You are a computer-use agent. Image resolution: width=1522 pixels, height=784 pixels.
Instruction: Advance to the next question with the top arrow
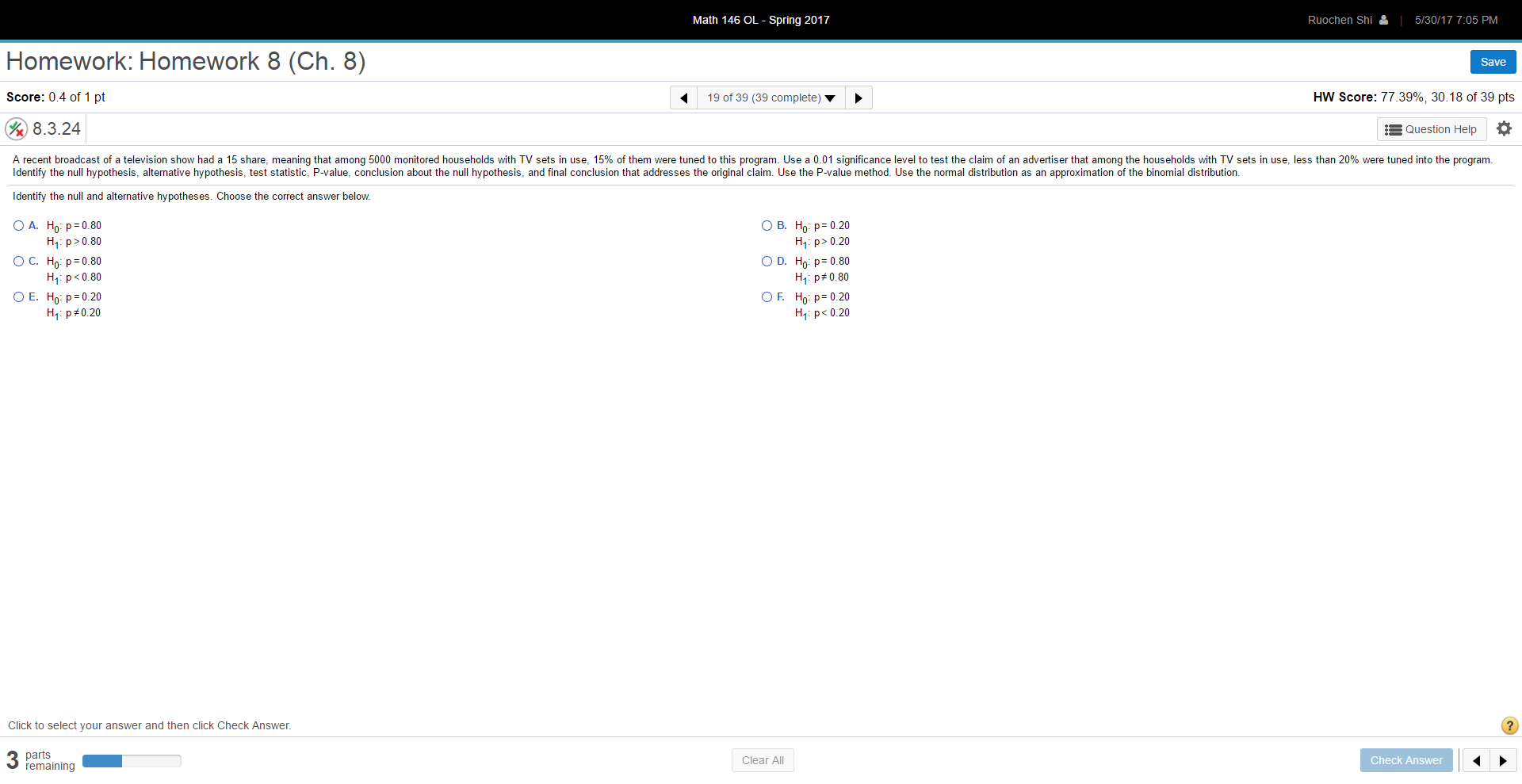pyautogui.click(x=859, y=98)
